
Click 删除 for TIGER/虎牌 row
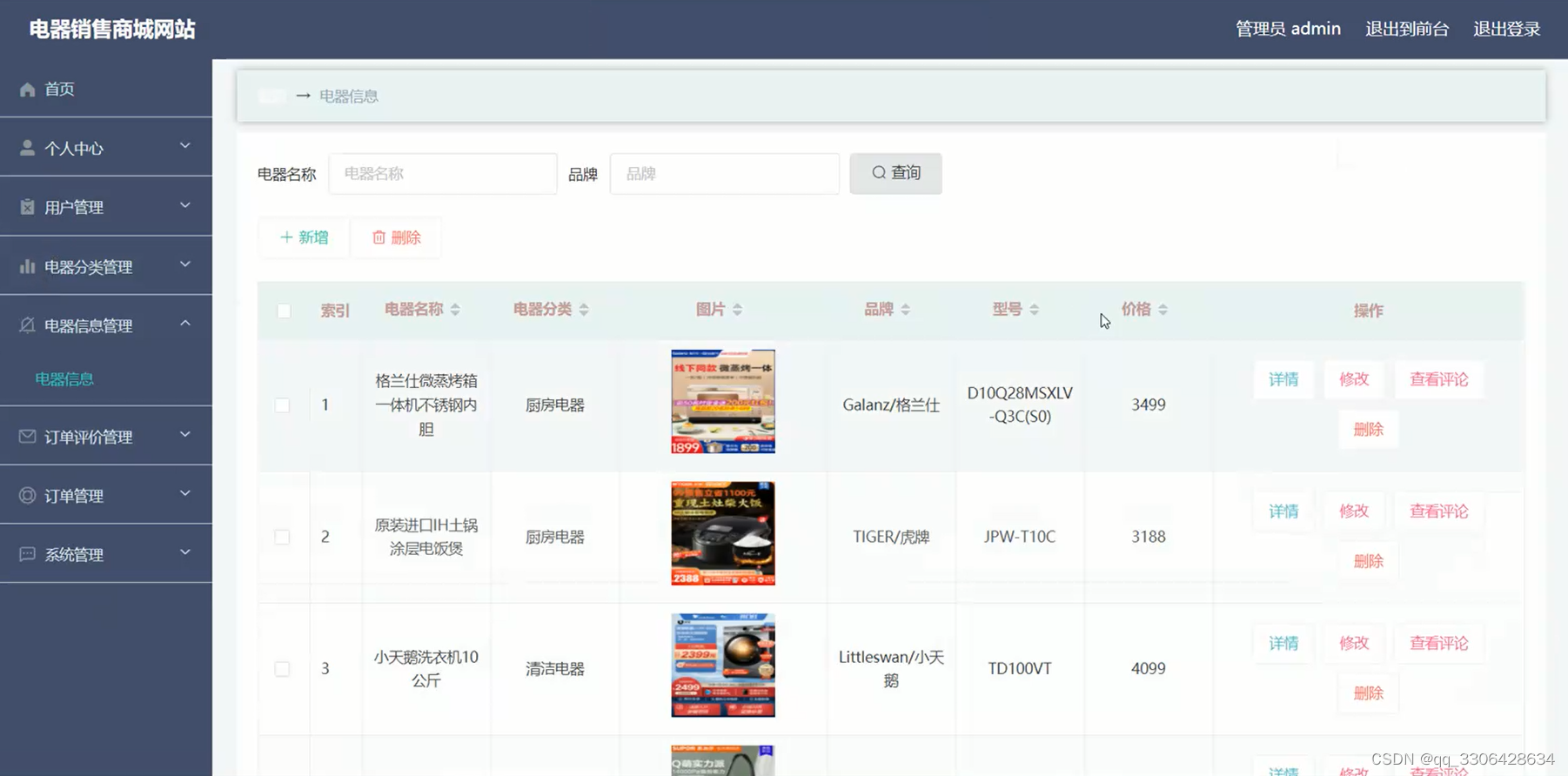[x=1369, y=562]
